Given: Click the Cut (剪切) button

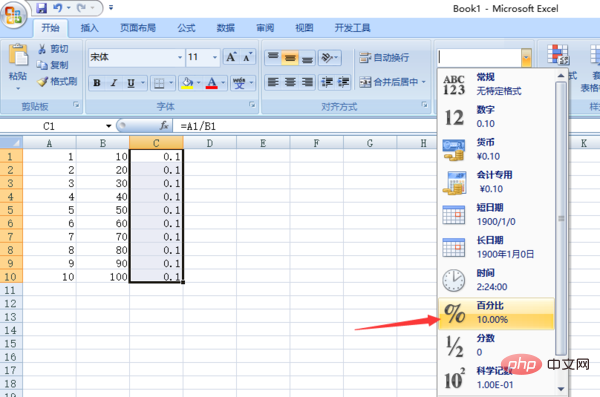Looking at the screenshot, I should 53,49.
